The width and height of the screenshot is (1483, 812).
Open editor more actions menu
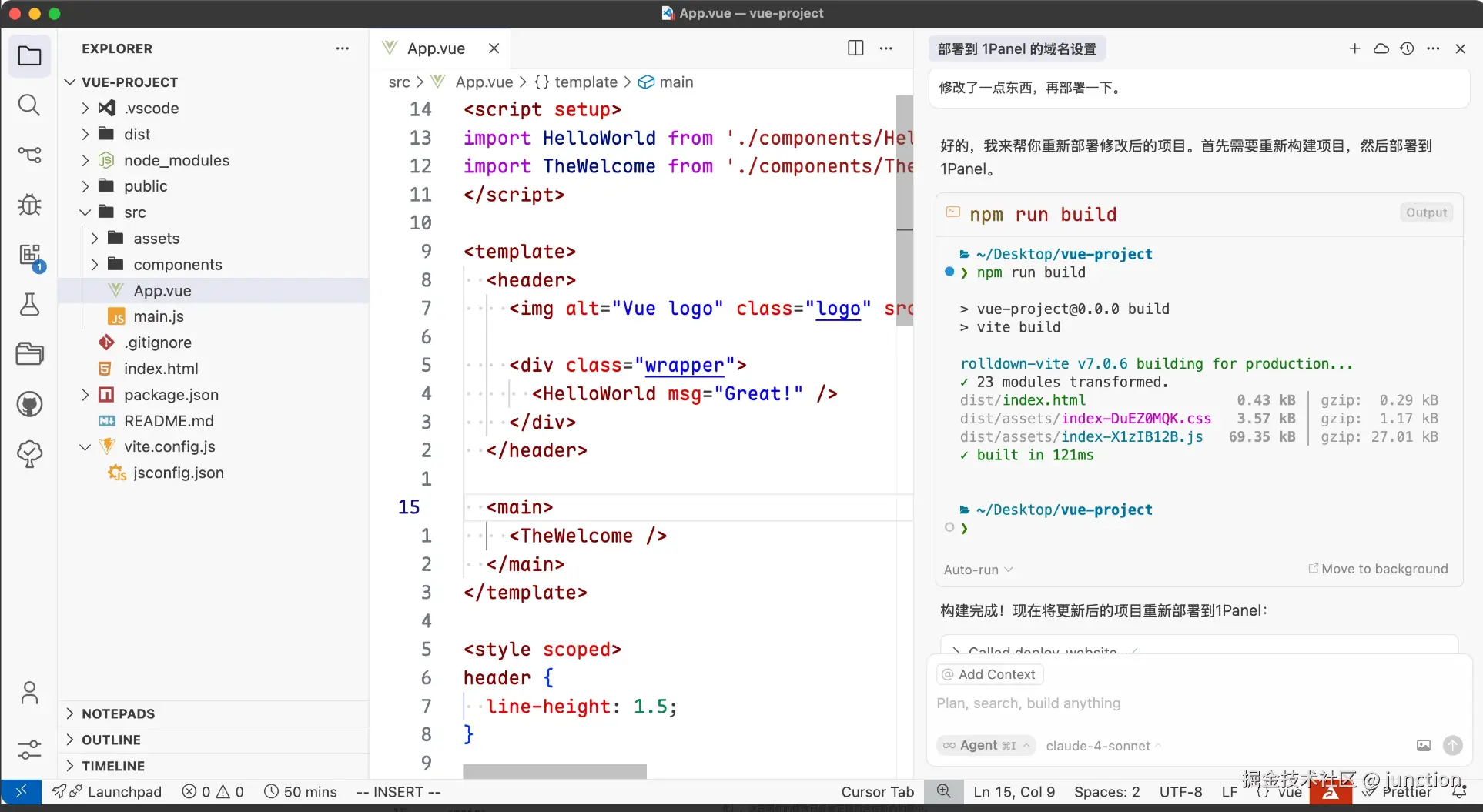pyautogui.click(x=886, y=48)
